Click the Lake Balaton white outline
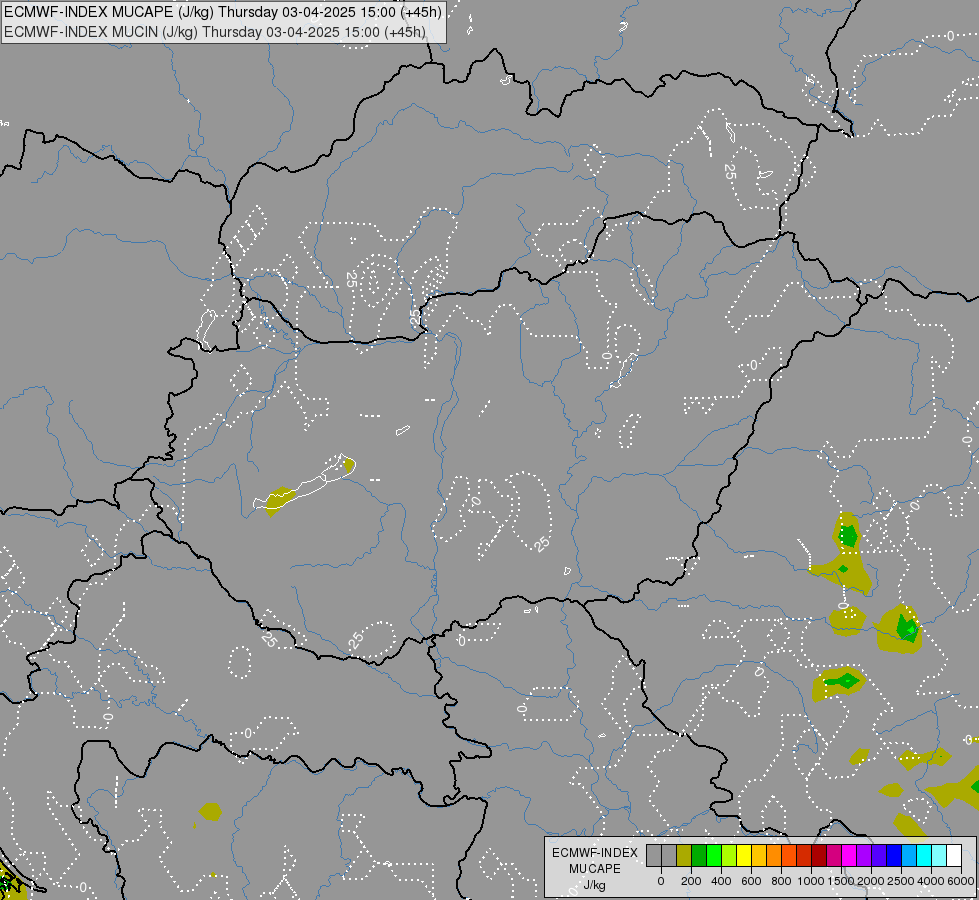Image resolution: width=979 pixels, height=900 pixels. point(303,483)
